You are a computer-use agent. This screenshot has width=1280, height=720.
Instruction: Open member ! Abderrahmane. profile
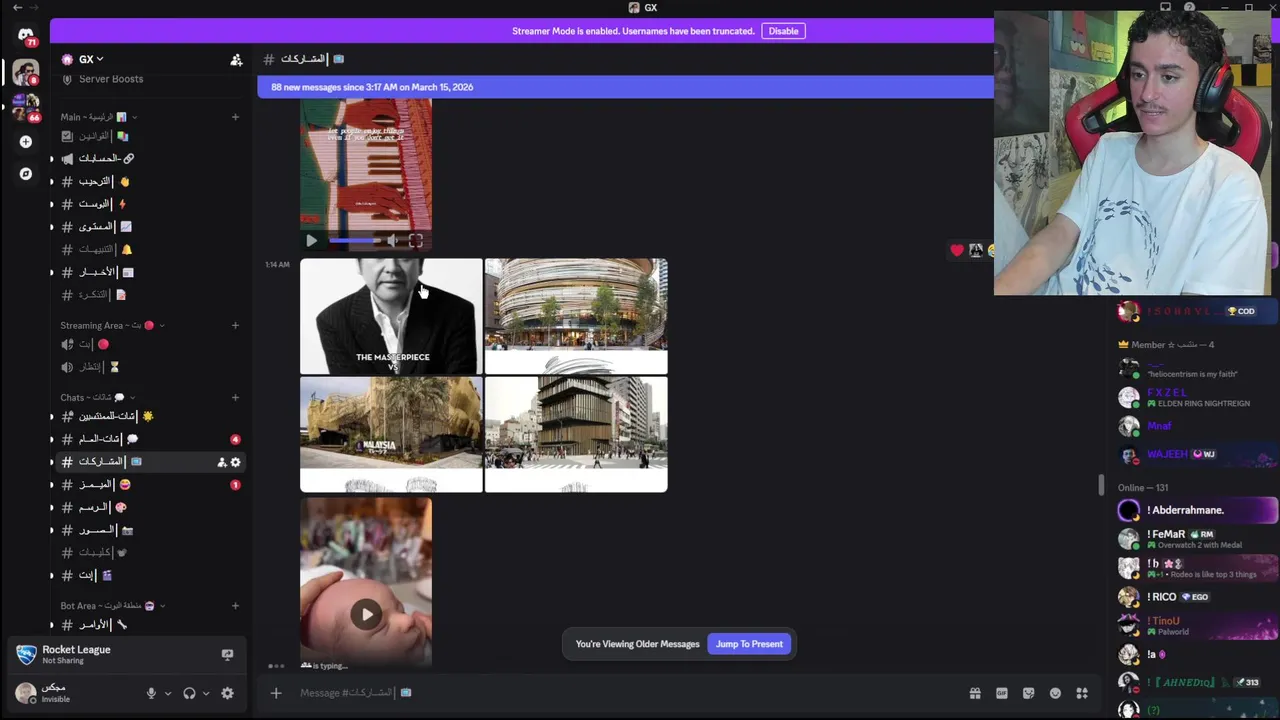pyautogui.click(x=1196, y=510)
